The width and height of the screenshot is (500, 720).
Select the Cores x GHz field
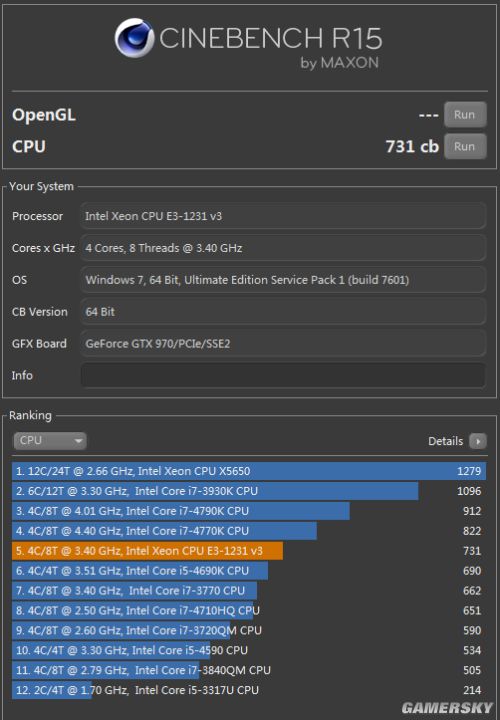coord(283,248)
